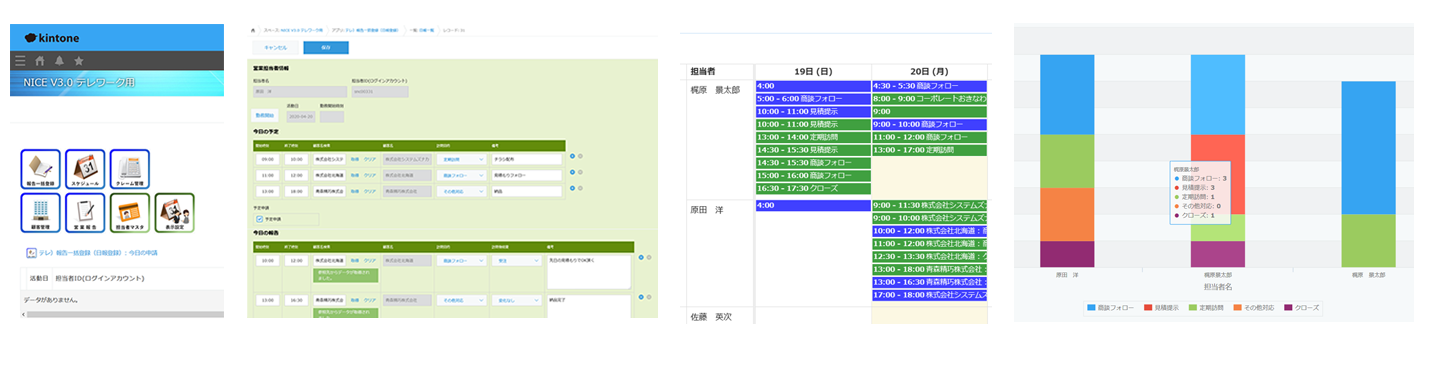Click the 納品完了 report text area

pyautogui.click(x=589, y=306)
